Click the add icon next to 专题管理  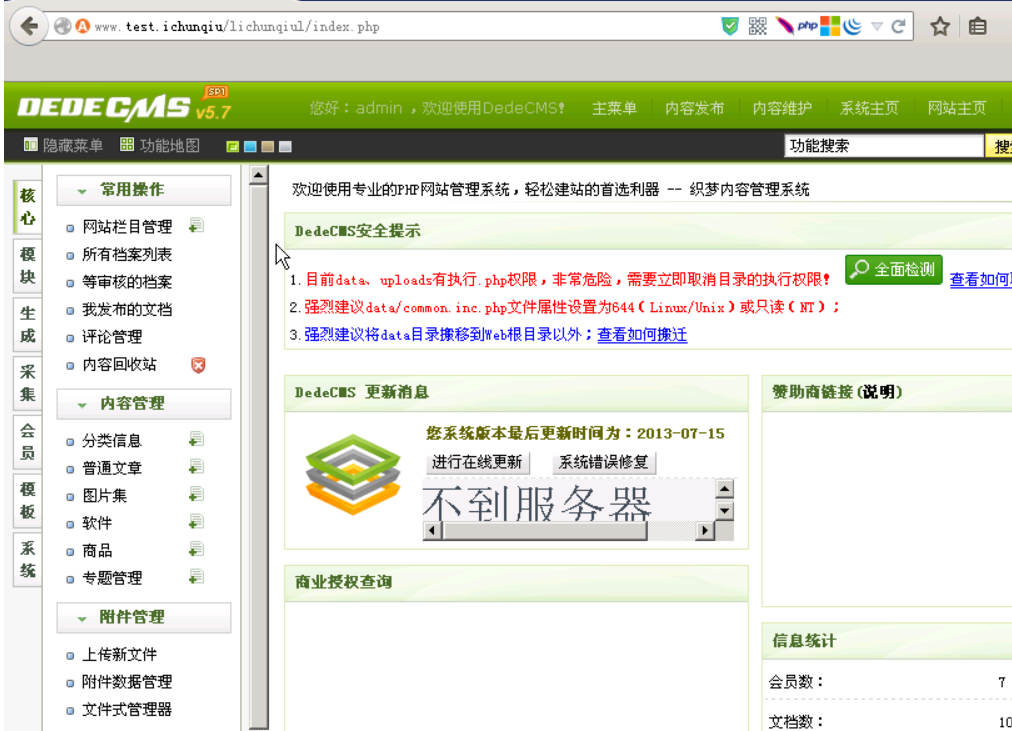click(197, 577)
